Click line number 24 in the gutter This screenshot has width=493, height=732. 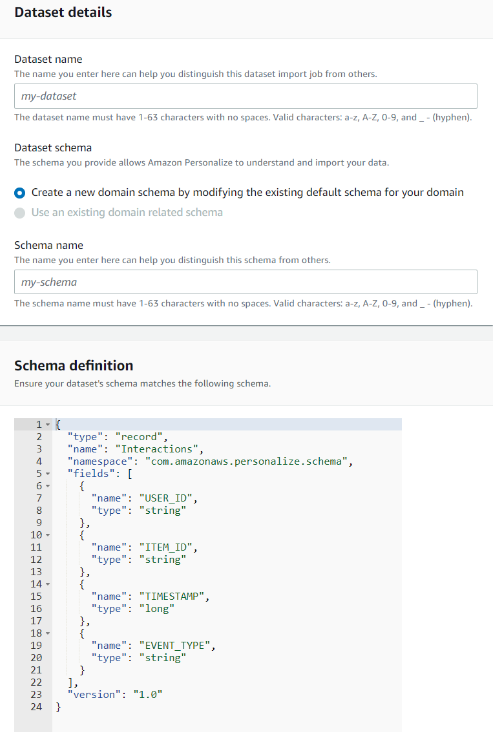coord(36,707)
